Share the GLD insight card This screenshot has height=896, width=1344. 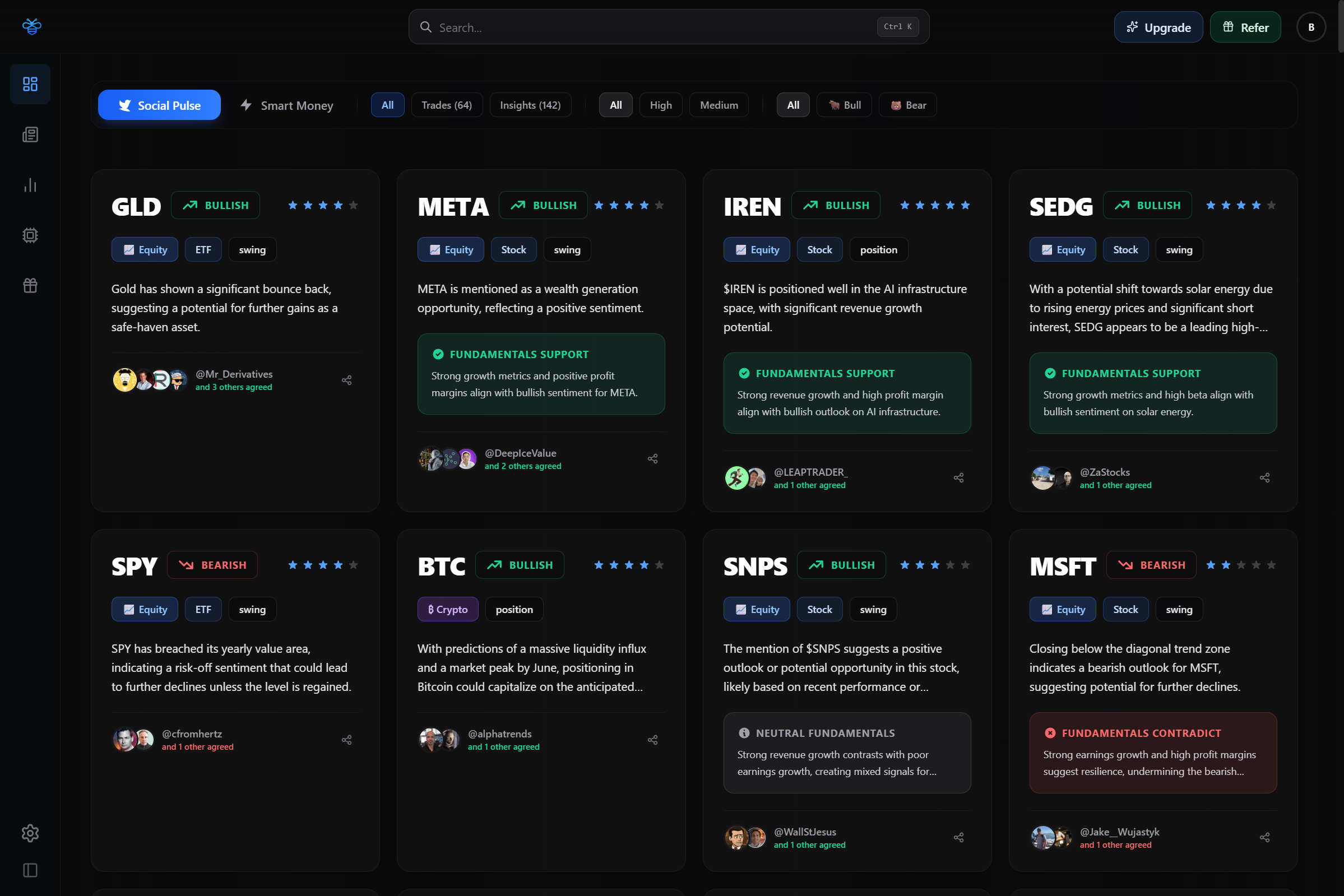click(347, 380)
